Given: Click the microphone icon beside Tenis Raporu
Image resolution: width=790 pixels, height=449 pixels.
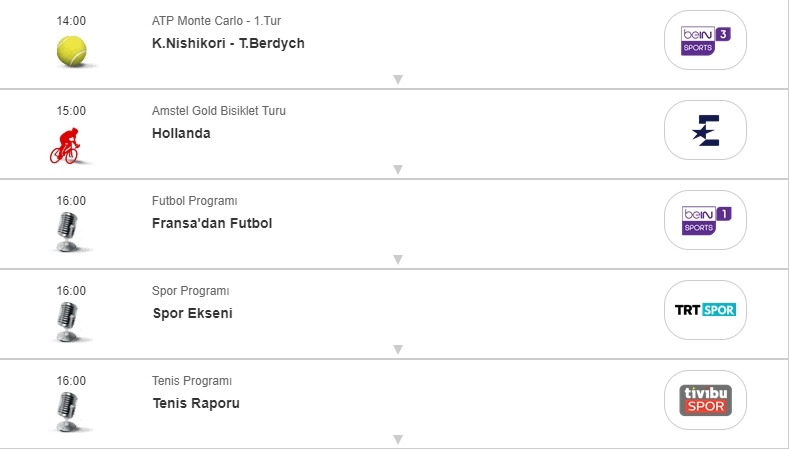Looking at the screenshot, I should [x=67, y=412].
